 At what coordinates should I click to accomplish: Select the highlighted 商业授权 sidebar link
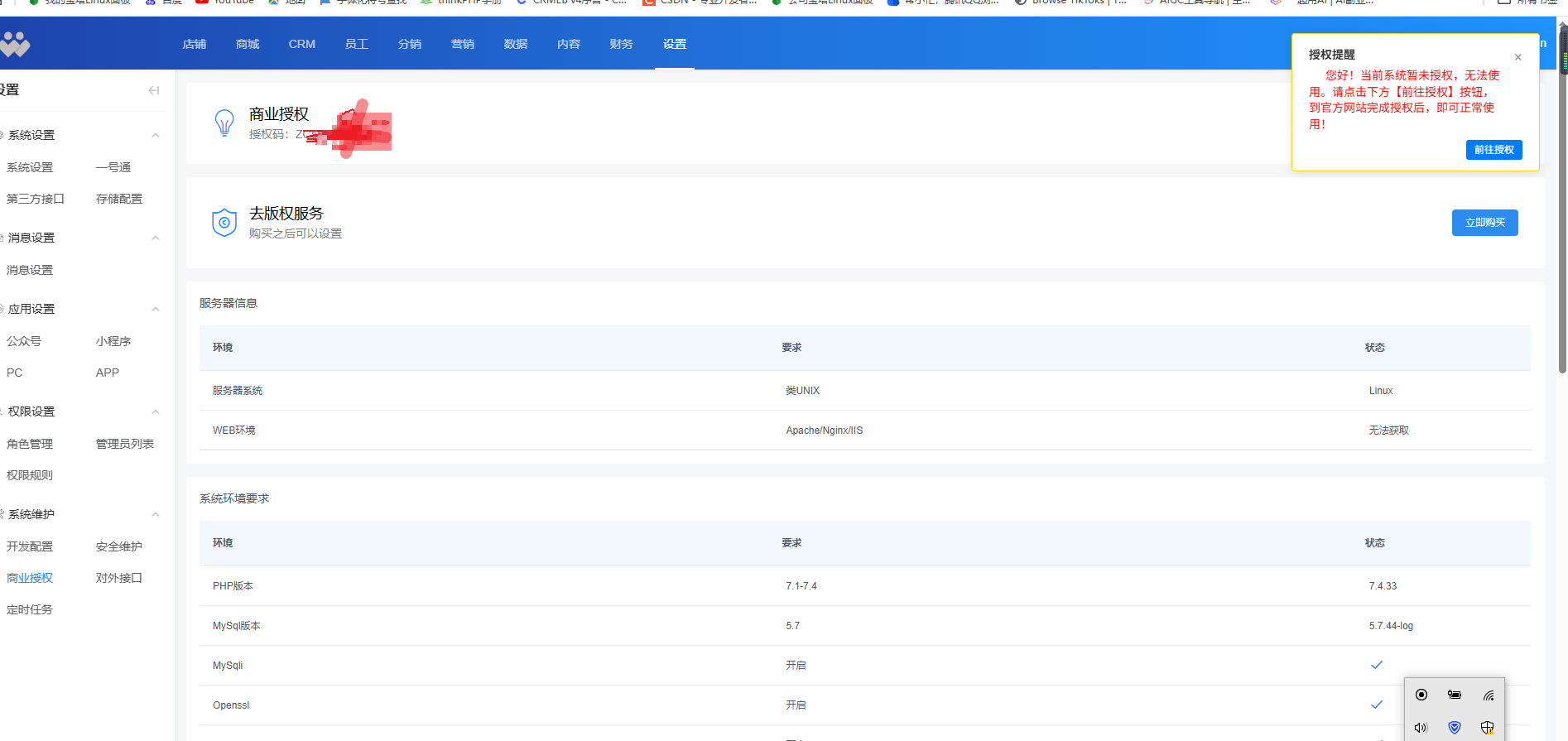[x=30, y=578]
